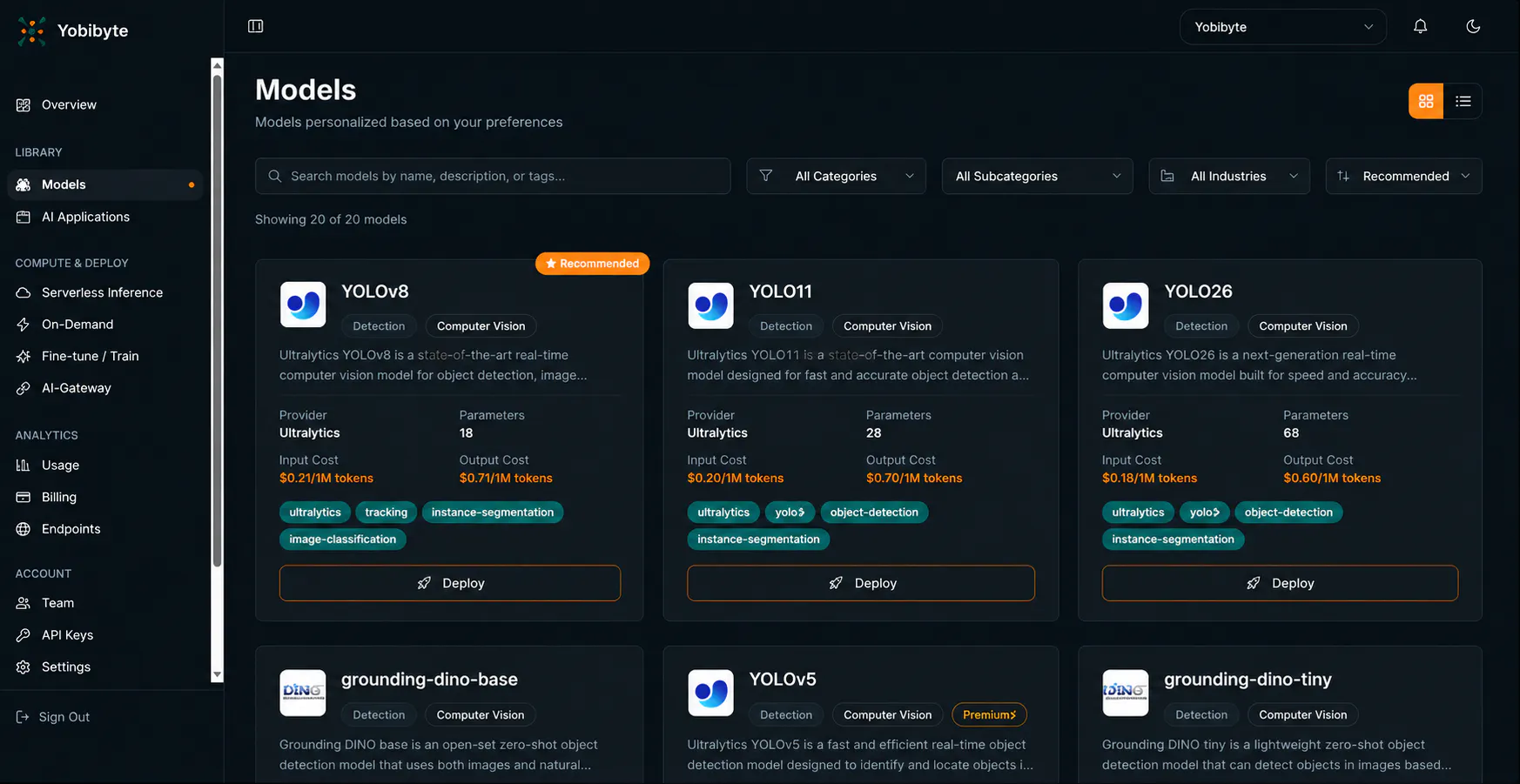Switch to list view
Screen dimensions: 1520x784
(x=1463, y=101)
